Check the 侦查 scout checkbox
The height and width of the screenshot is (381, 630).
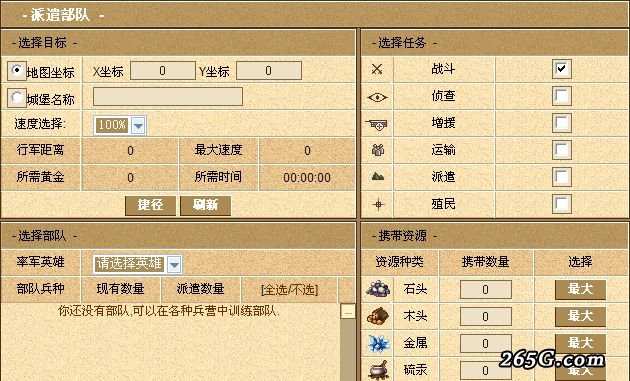[561, 96]
